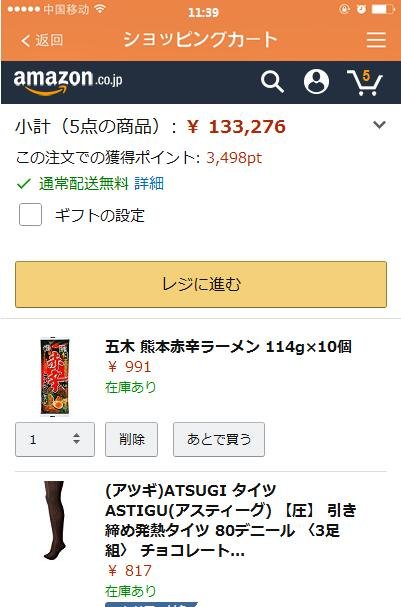Tap the ramen package thumbnail
401x607 pixels.
point(55,377)
